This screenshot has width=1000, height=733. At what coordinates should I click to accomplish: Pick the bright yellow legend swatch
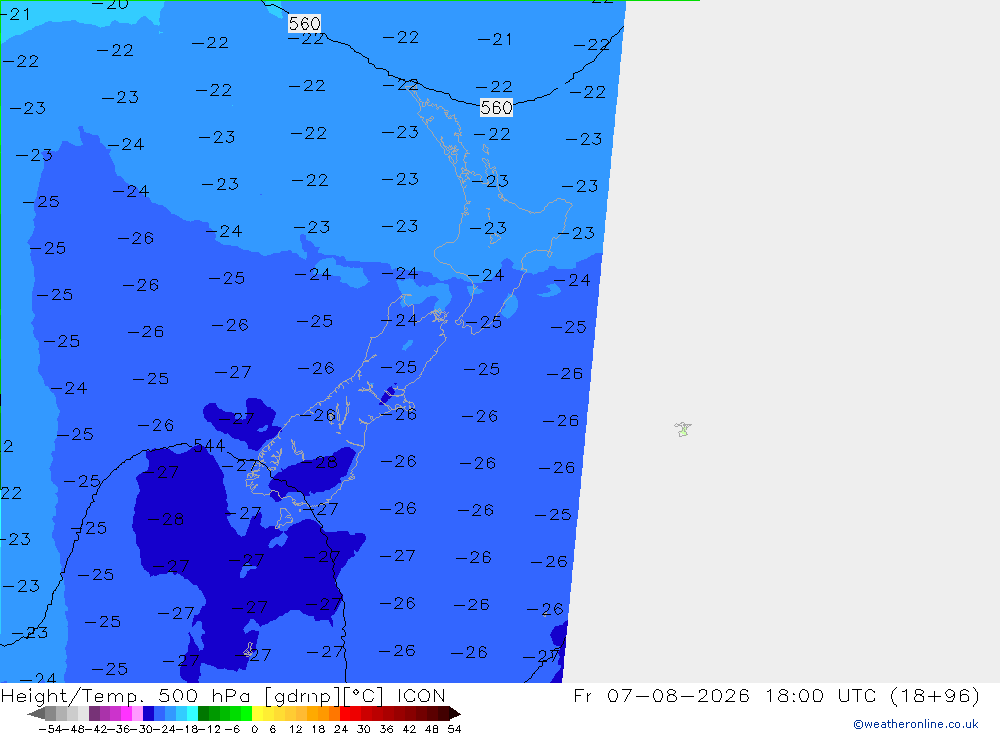pyautogui.click(x=258, y=713)
